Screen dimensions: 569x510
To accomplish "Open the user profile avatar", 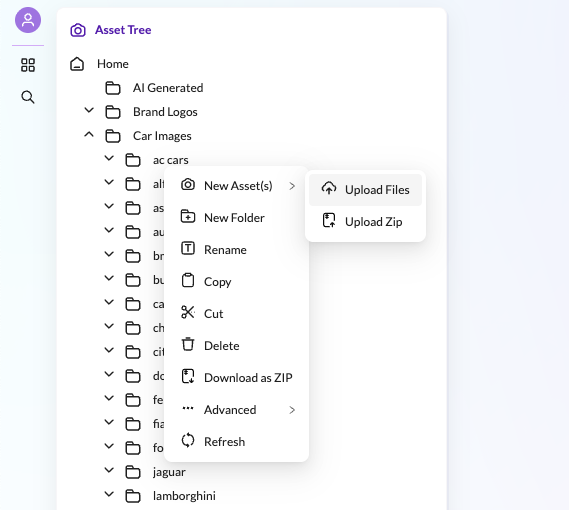I will [28, 20].
